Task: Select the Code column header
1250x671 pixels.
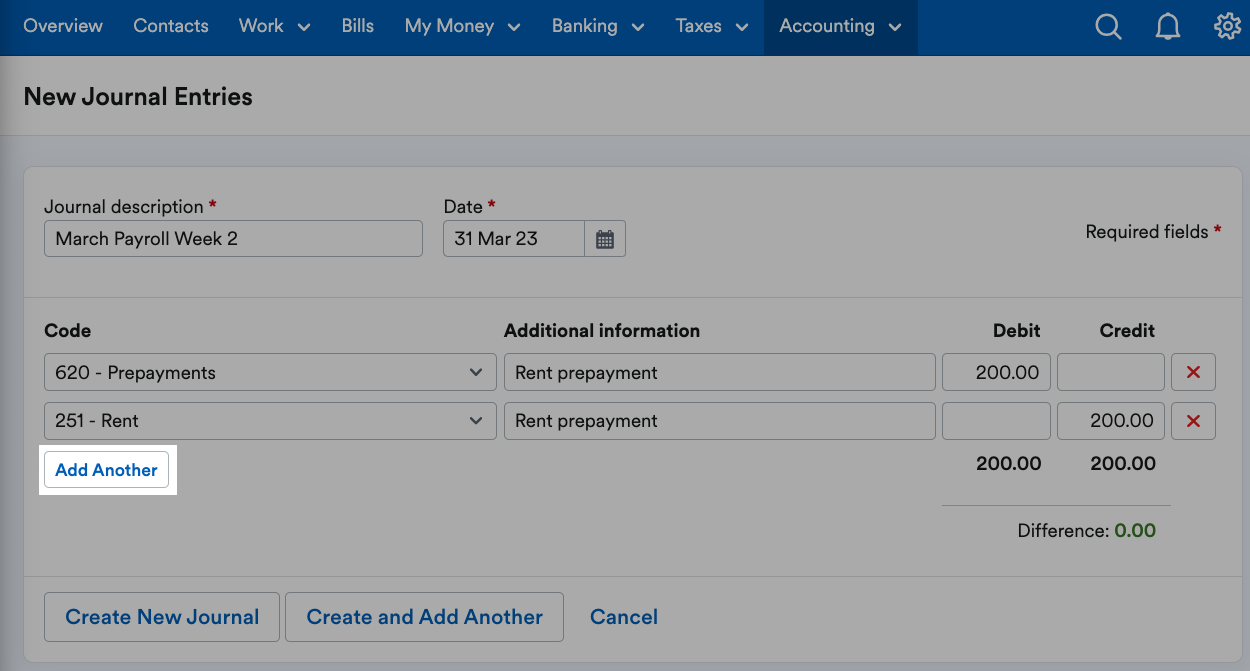Action: click(x=68, y=331)
